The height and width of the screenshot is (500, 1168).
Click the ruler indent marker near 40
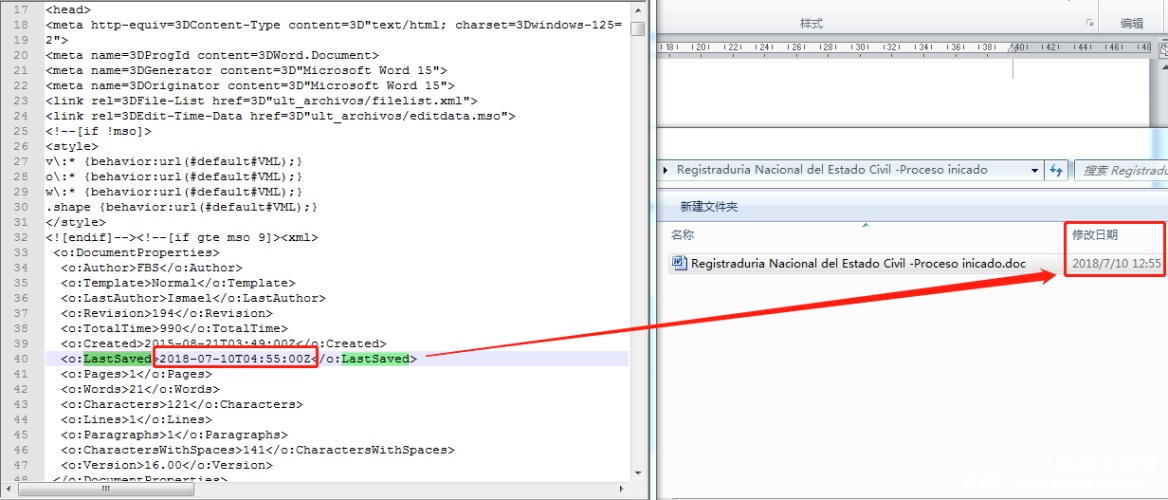tap(1012, 48)
